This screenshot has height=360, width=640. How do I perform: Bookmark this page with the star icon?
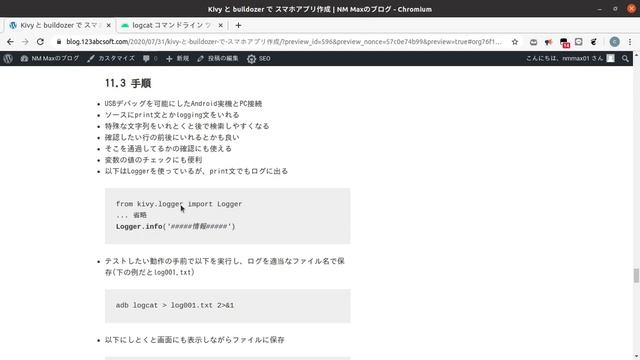[515, 42]
